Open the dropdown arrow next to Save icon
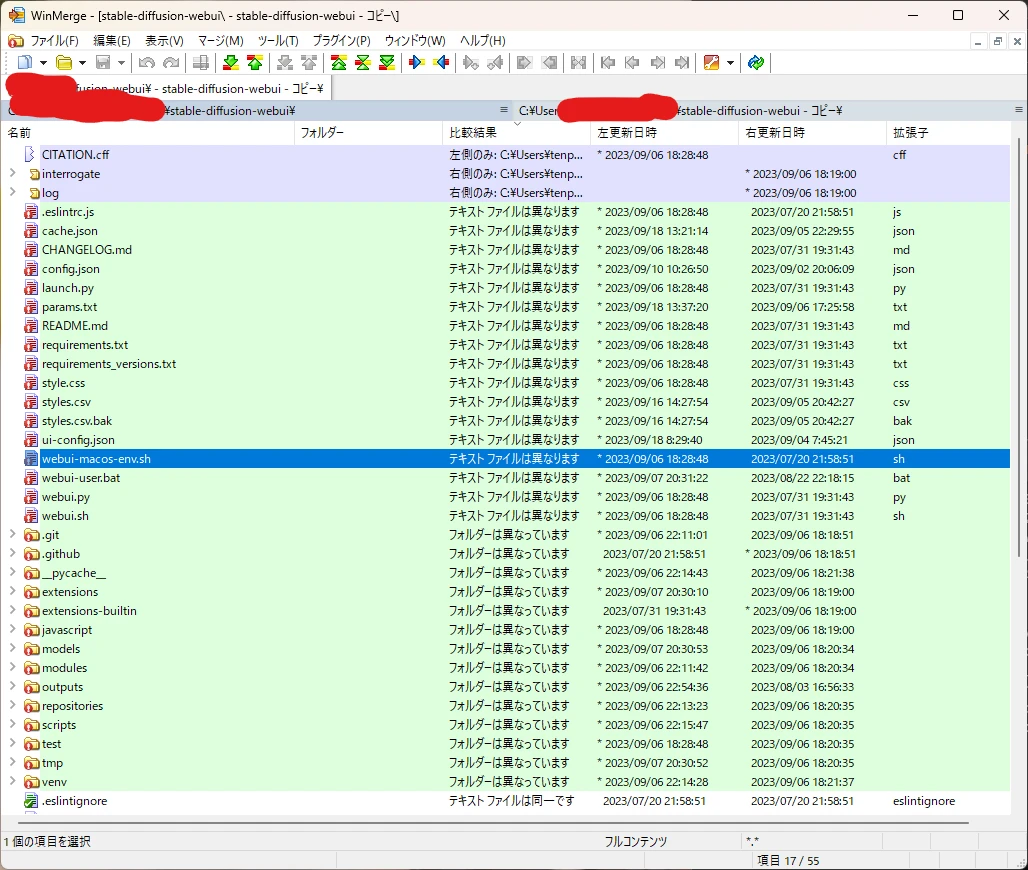Image resolution: width=1028 pixels, height=870 pixels. click(x=121, y=63)
